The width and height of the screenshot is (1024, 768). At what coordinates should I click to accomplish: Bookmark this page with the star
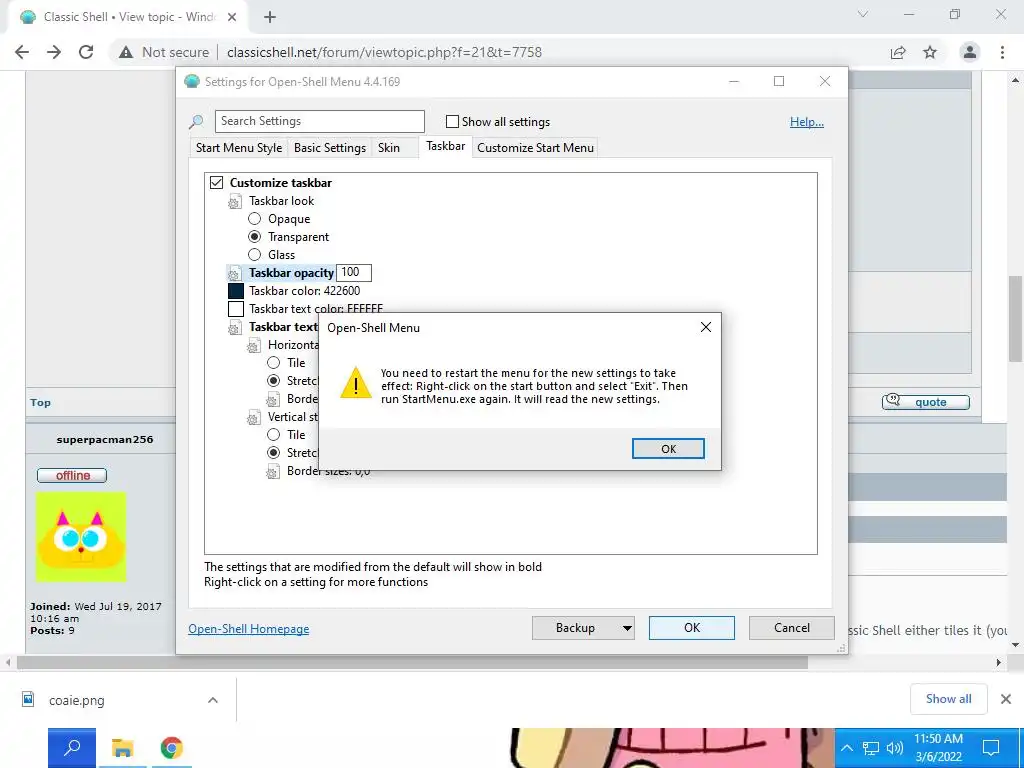pyautogui.click(x=930, y=52)
